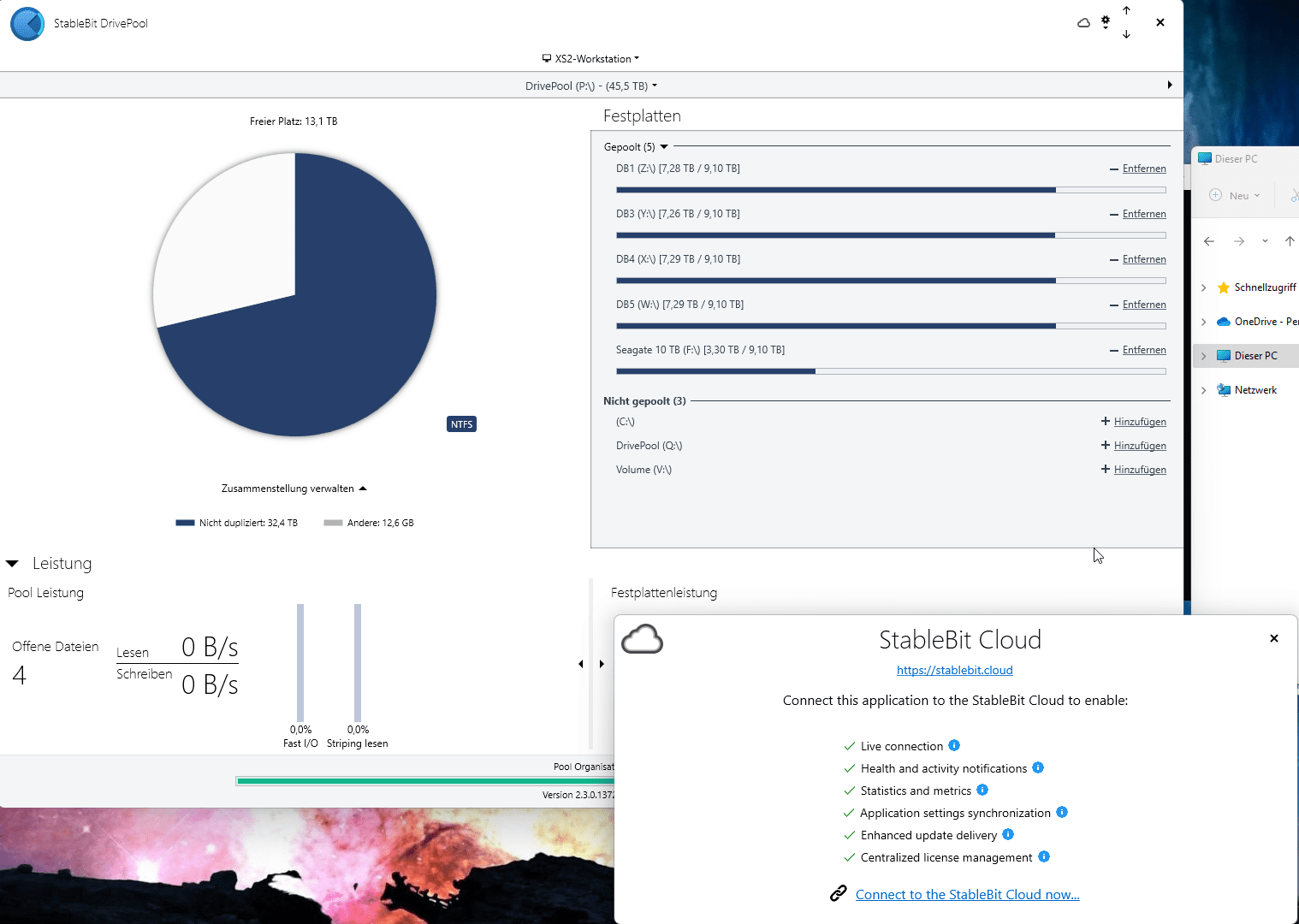Screen dimensions: 1299x924
Task: Remove Seagate 10 TB (F:\) via Entfernen
Action: (x=1144, y=350)
